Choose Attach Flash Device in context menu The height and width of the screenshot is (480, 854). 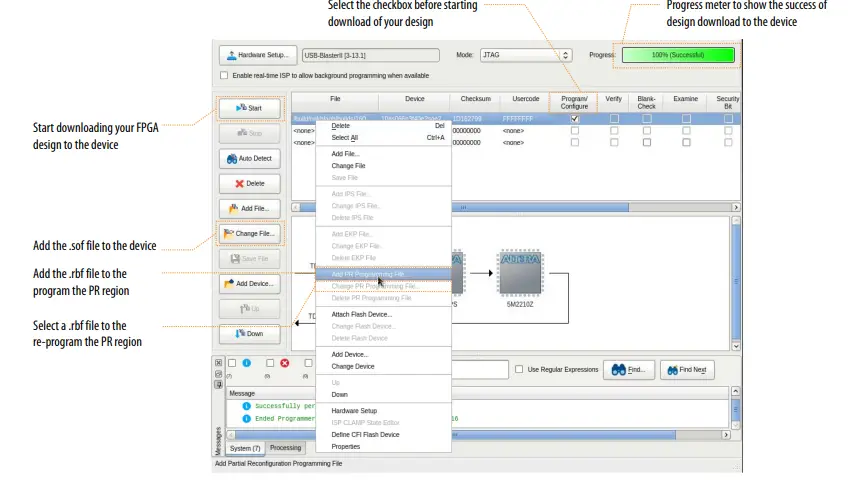click(x=361, y=314)
